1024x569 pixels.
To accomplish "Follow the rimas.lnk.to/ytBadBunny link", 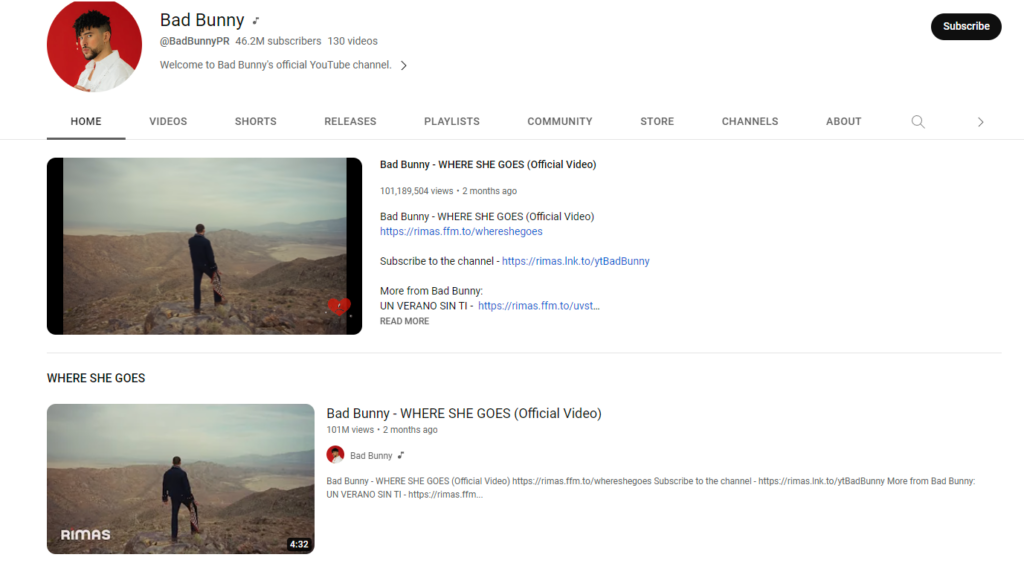I will click(x=575, y=261).
